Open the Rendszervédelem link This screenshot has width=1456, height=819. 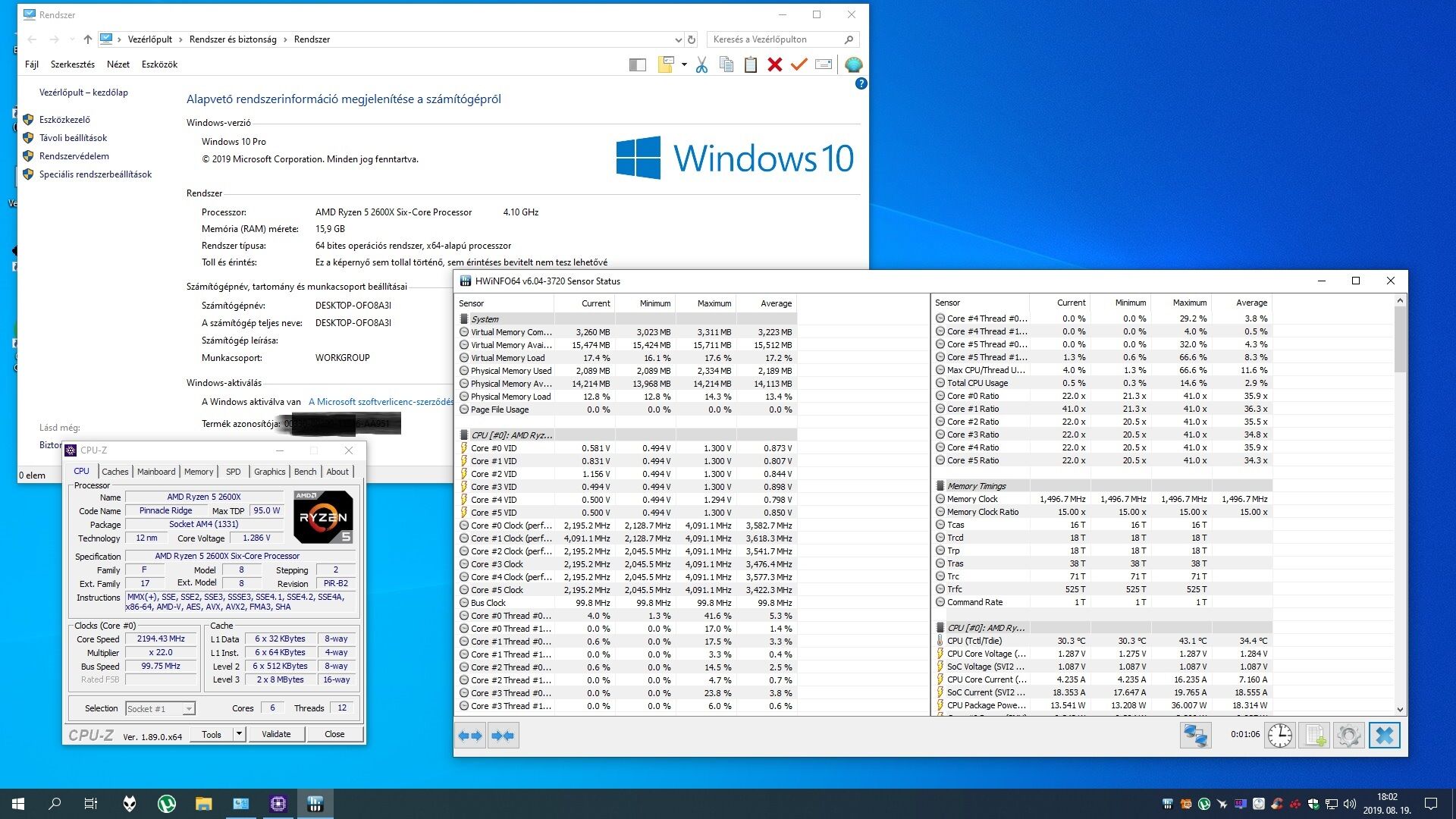tap(74, 156)
